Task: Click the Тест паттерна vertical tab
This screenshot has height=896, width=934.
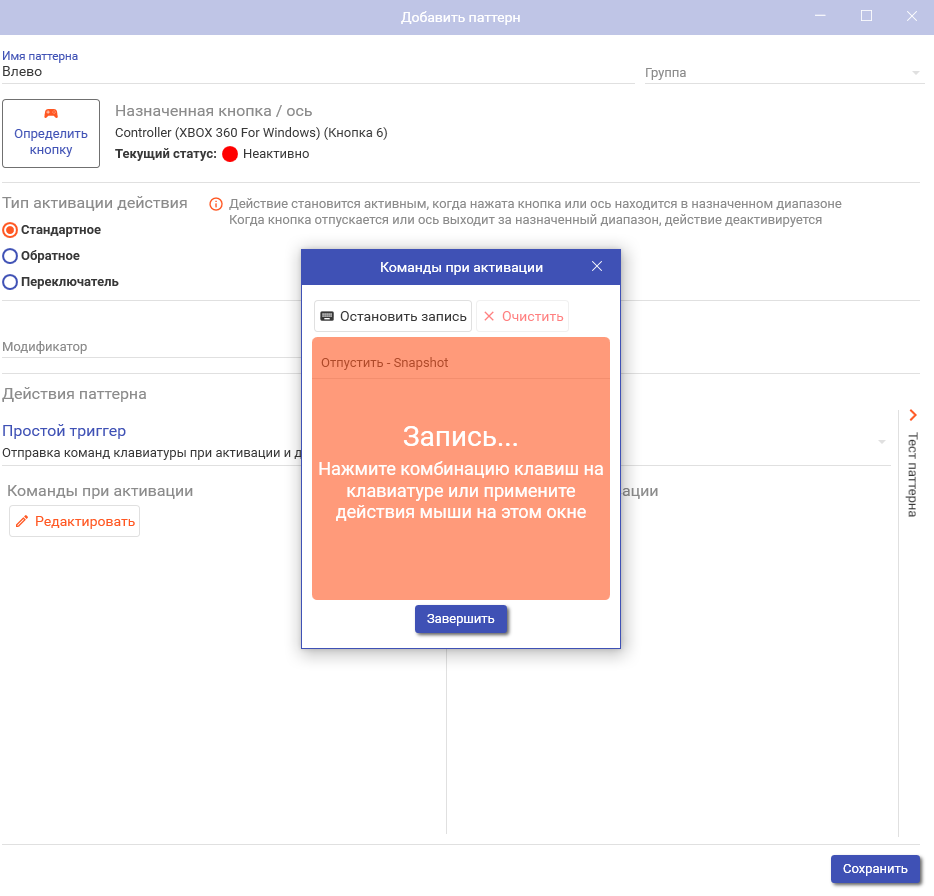Action: click(912, 474)
